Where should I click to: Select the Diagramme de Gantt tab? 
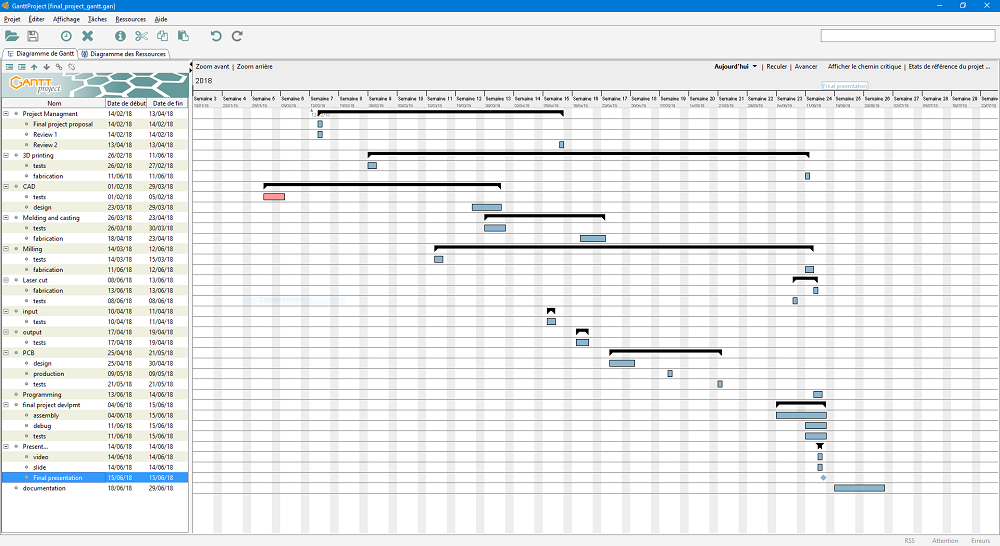(40, 54)
